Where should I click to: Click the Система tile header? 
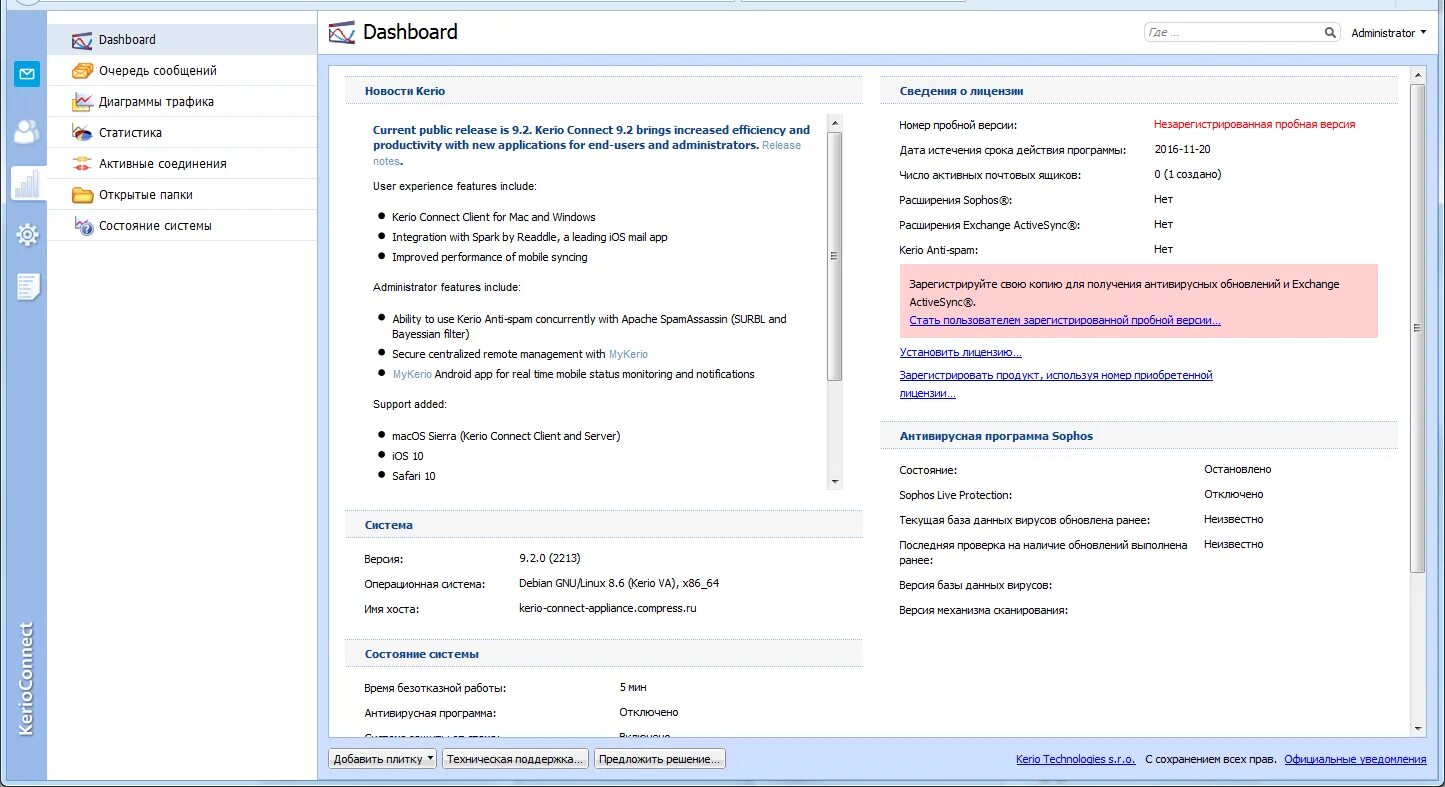point(603,525)
